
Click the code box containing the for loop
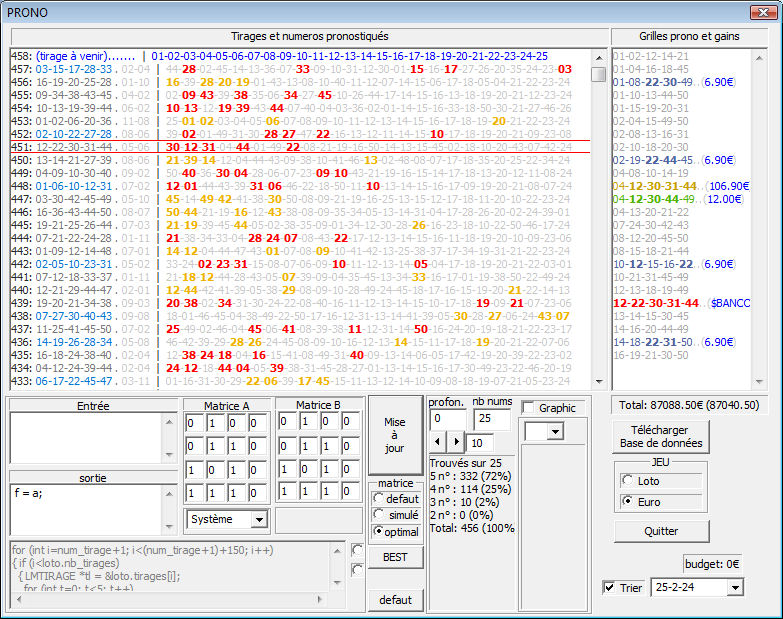171,568
